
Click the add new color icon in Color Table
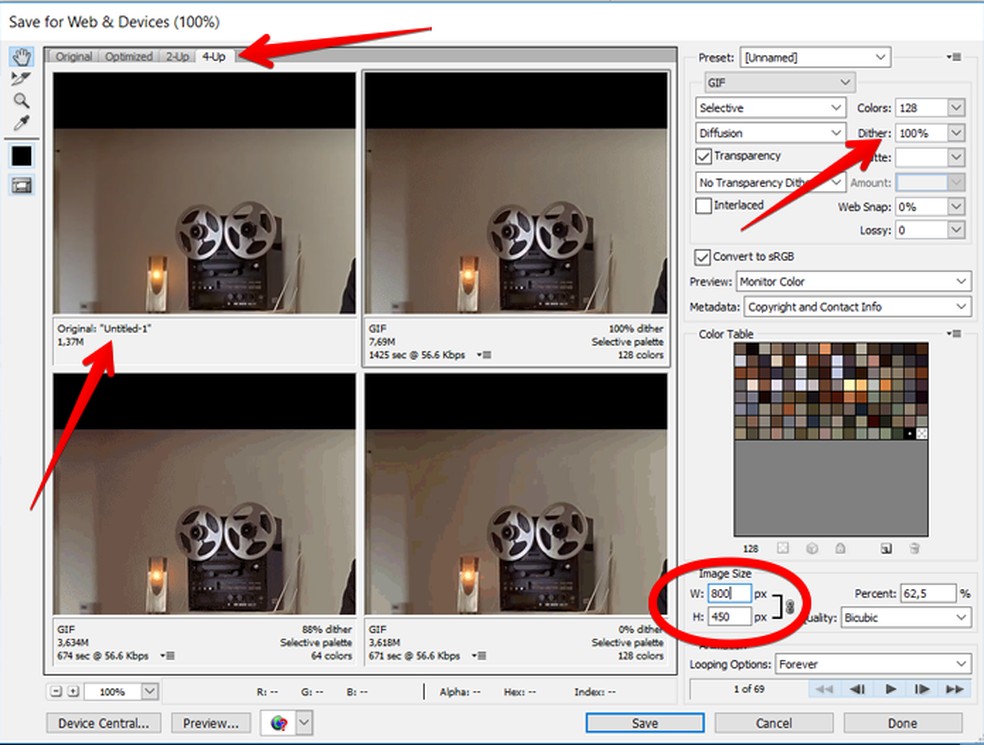[x=885, y=548]
